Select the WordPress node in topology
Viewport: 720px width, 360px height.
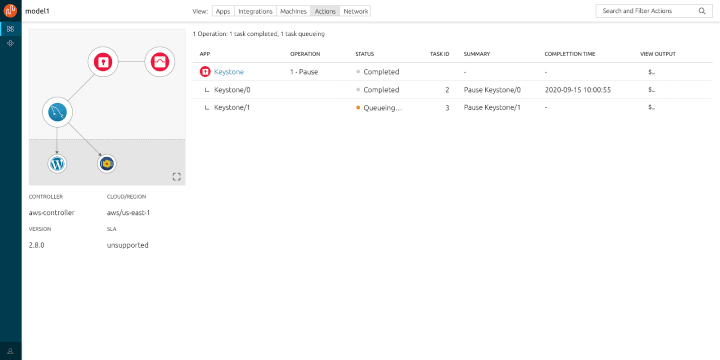[x=57, y=164]
